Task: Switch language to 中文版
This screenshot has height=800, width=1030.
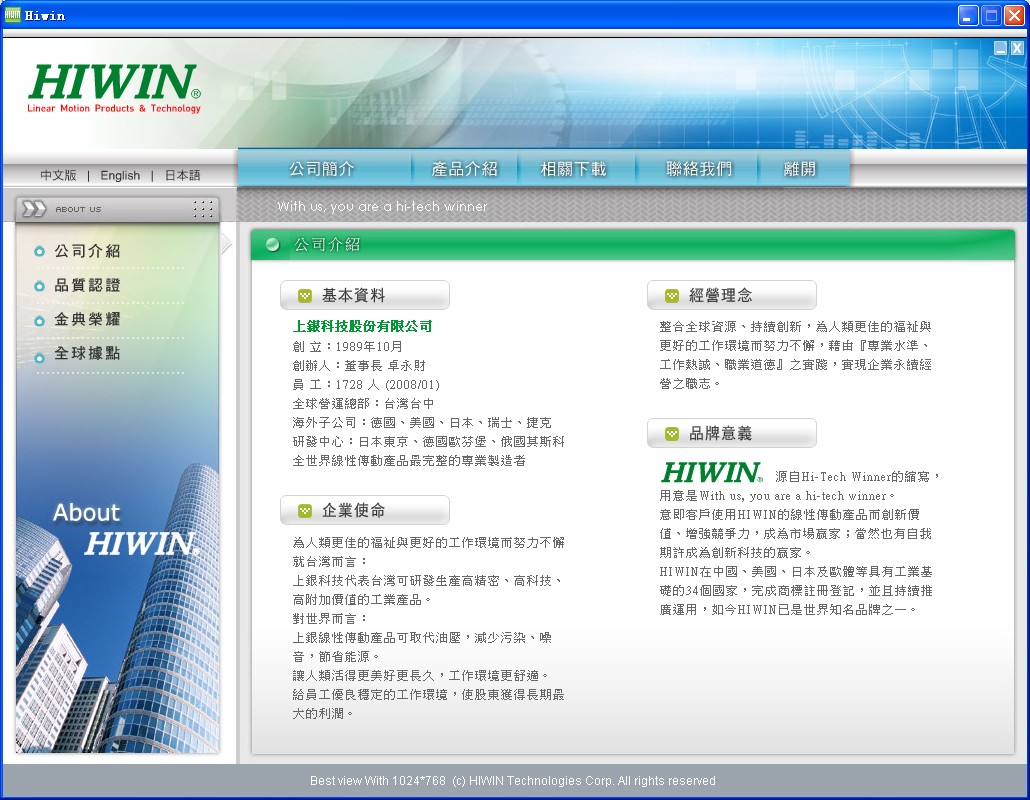Action: click(x=58, y=175)
